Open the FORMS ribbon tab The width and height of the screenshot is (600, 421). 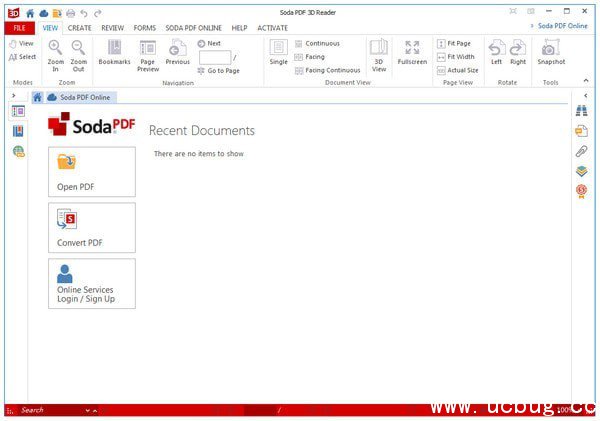coord(145,28)
